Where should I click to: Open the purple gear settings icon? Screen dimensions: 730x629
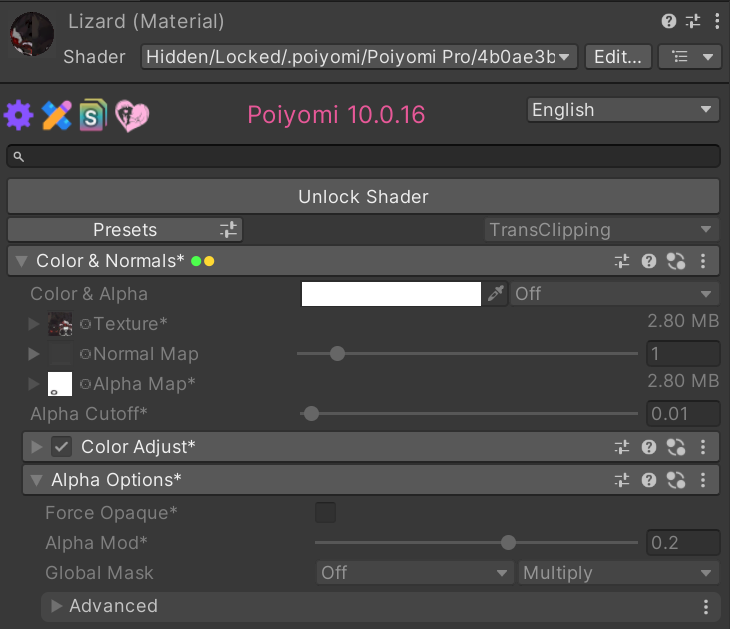click(19, 115)
